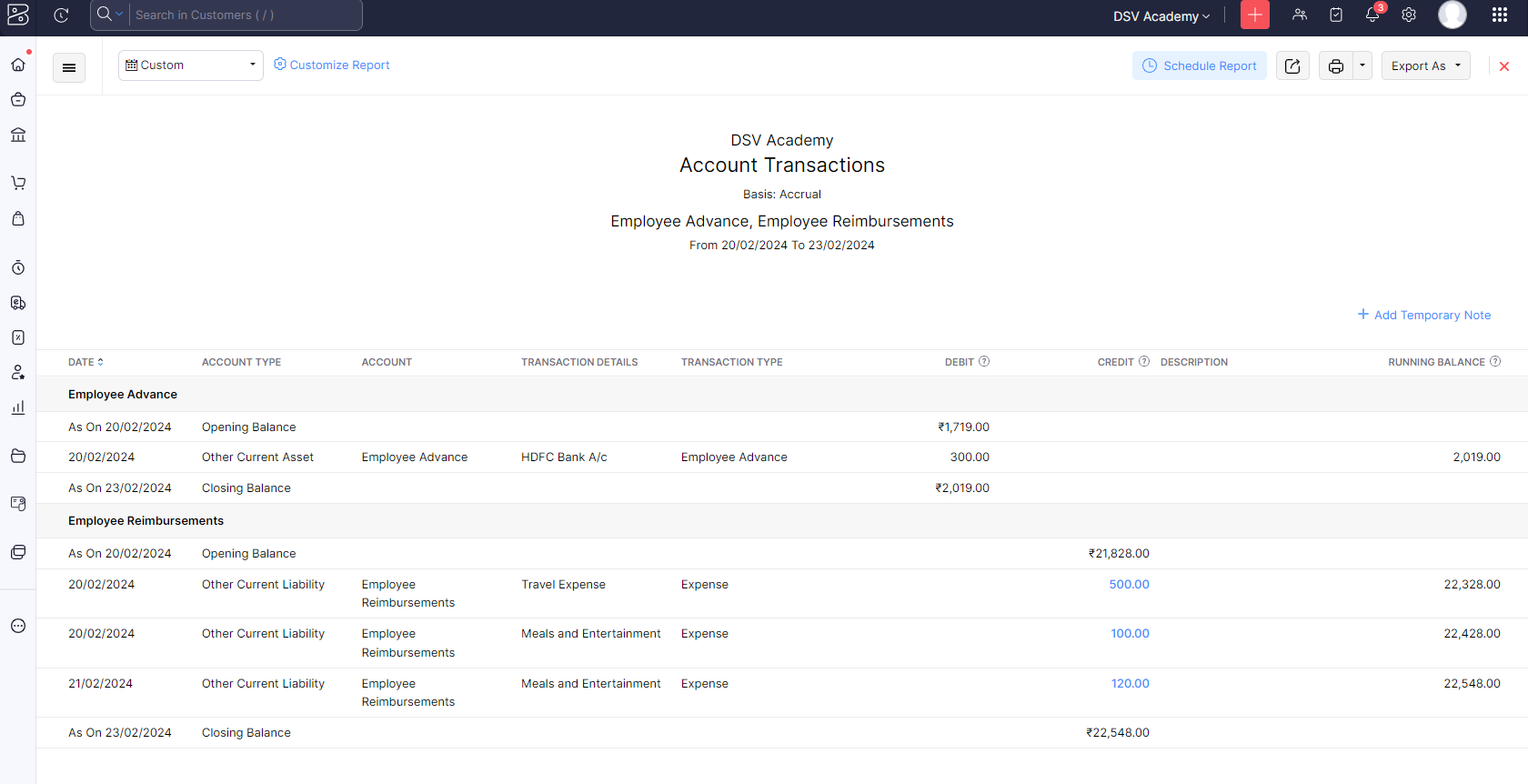Image resolution: width=1528 pixels, height=784 pixels.
Task: Click Add Temporary Note link
Action: pyautogui.click(x=1424, y=315)
